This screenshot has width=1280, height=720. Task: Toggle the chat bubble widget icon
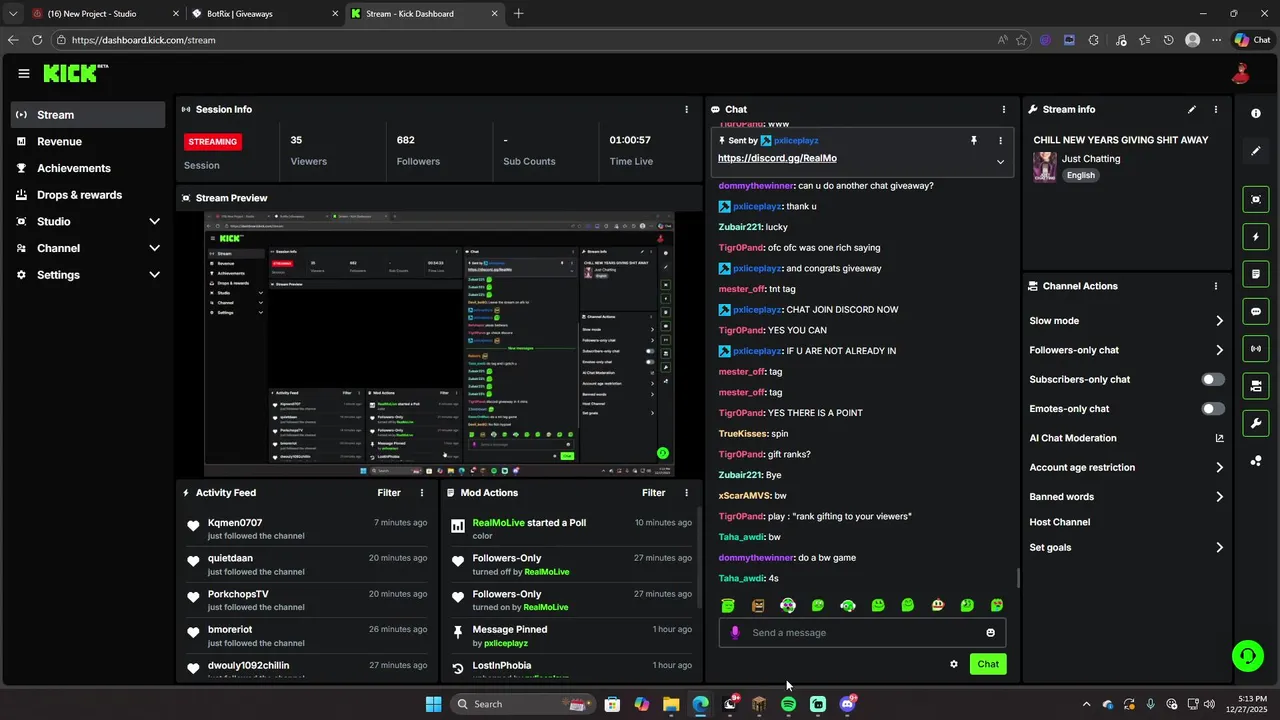point(1256,311)
